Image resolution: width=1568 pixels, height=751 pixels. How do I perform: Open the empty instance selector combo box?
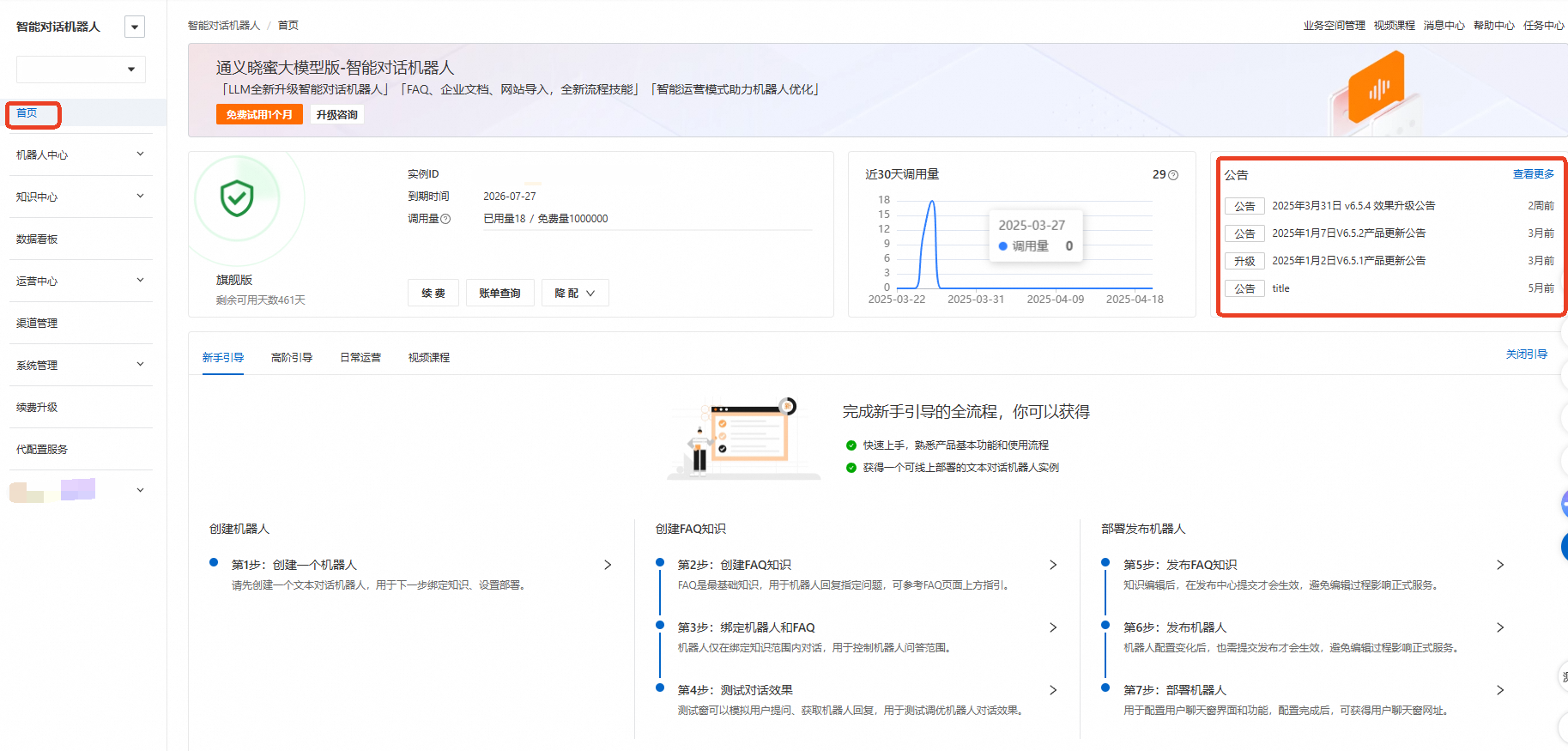click(81, 70)
